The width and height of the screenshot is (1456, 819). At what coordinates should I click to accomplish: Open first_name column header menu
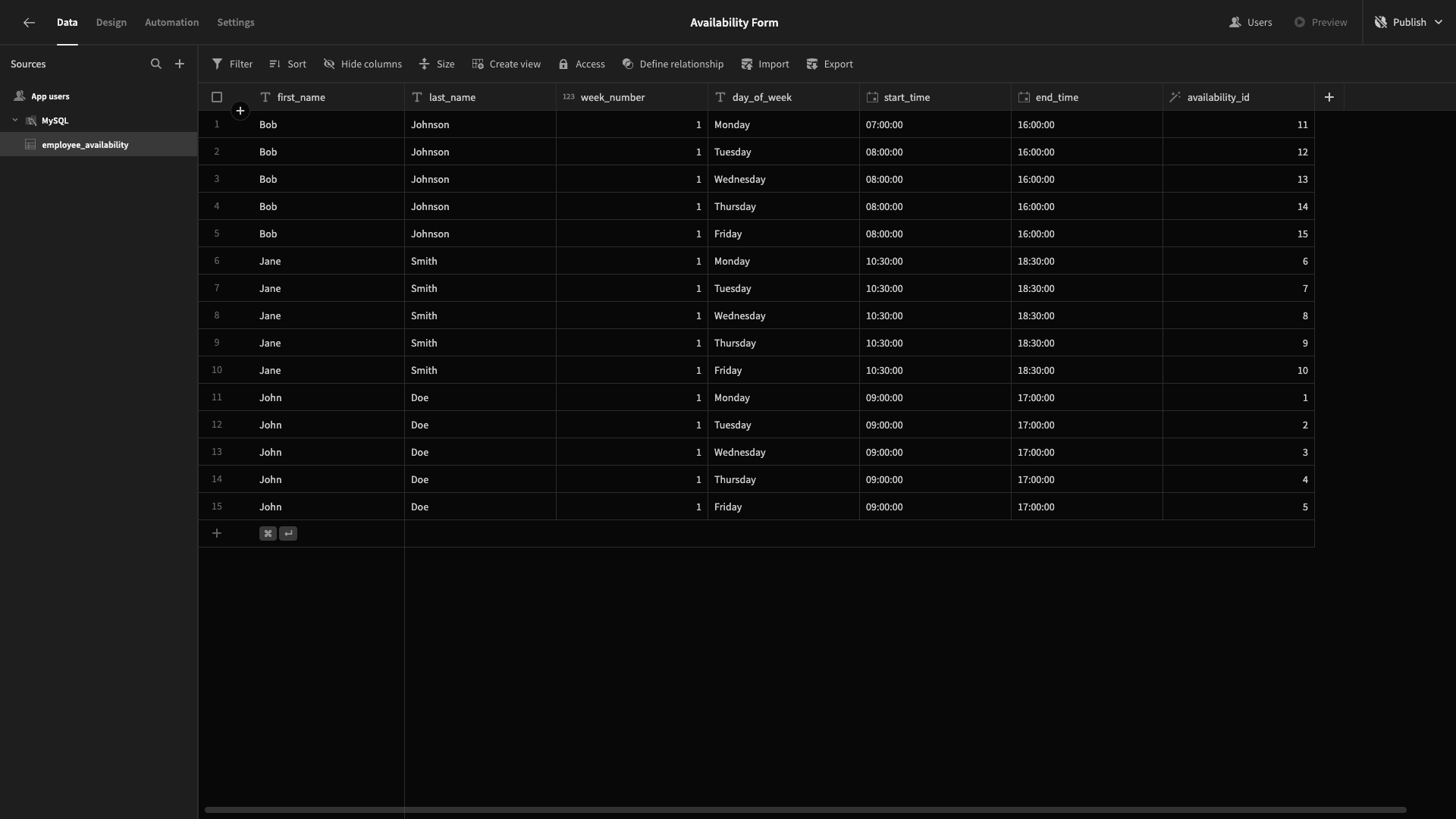coord(328,97)
